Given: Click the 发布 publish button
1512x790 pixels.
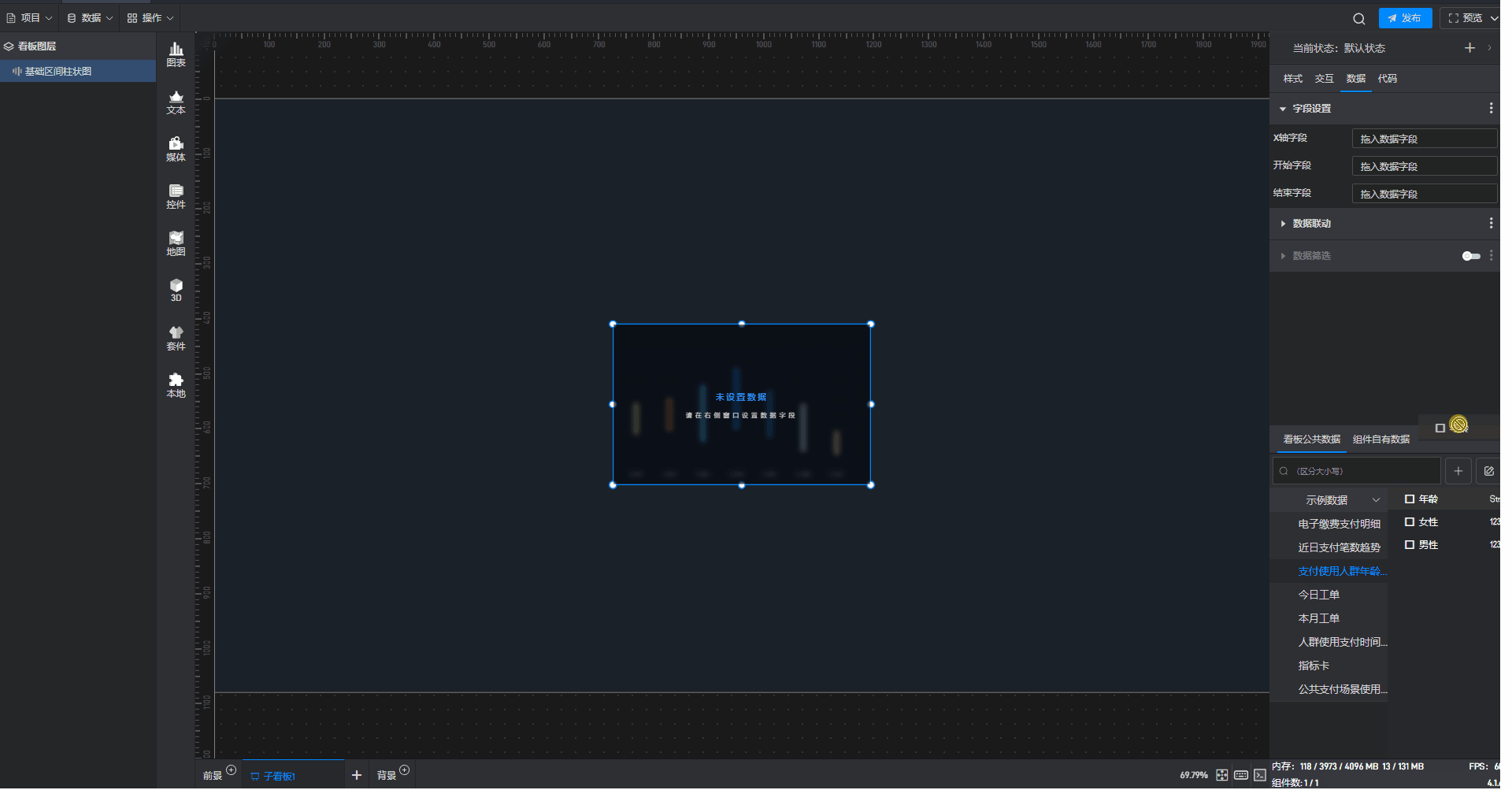Looking at the screenshot, I should pos(1404,17).
